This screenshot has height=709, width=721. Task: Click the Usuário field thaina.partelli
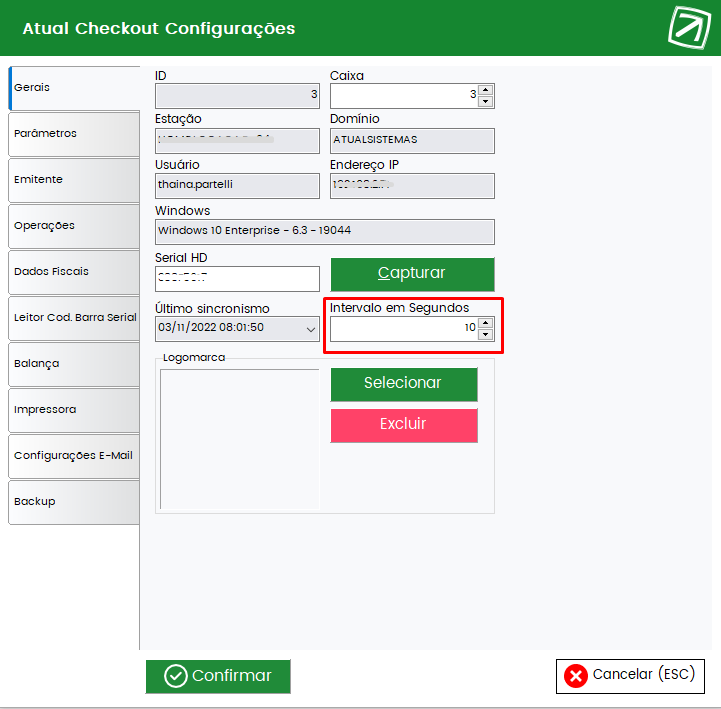[237, 186]
